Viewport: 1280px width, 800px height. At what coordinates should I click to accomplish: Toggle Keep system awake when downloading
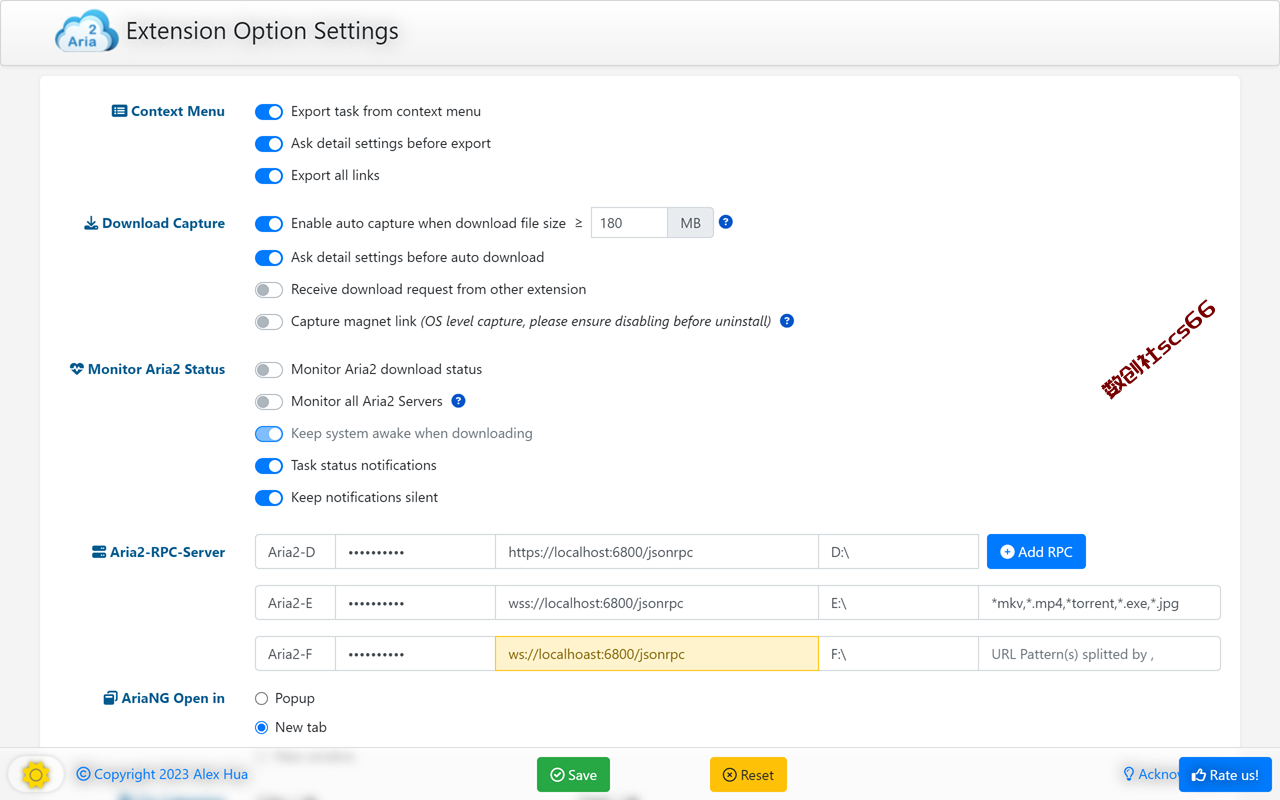pos(269,434)
